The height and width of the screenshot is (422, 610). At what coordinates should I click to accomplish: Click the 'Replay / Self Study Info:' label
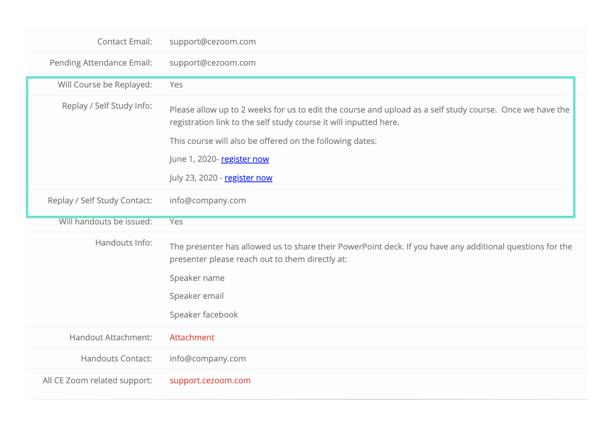107,106
